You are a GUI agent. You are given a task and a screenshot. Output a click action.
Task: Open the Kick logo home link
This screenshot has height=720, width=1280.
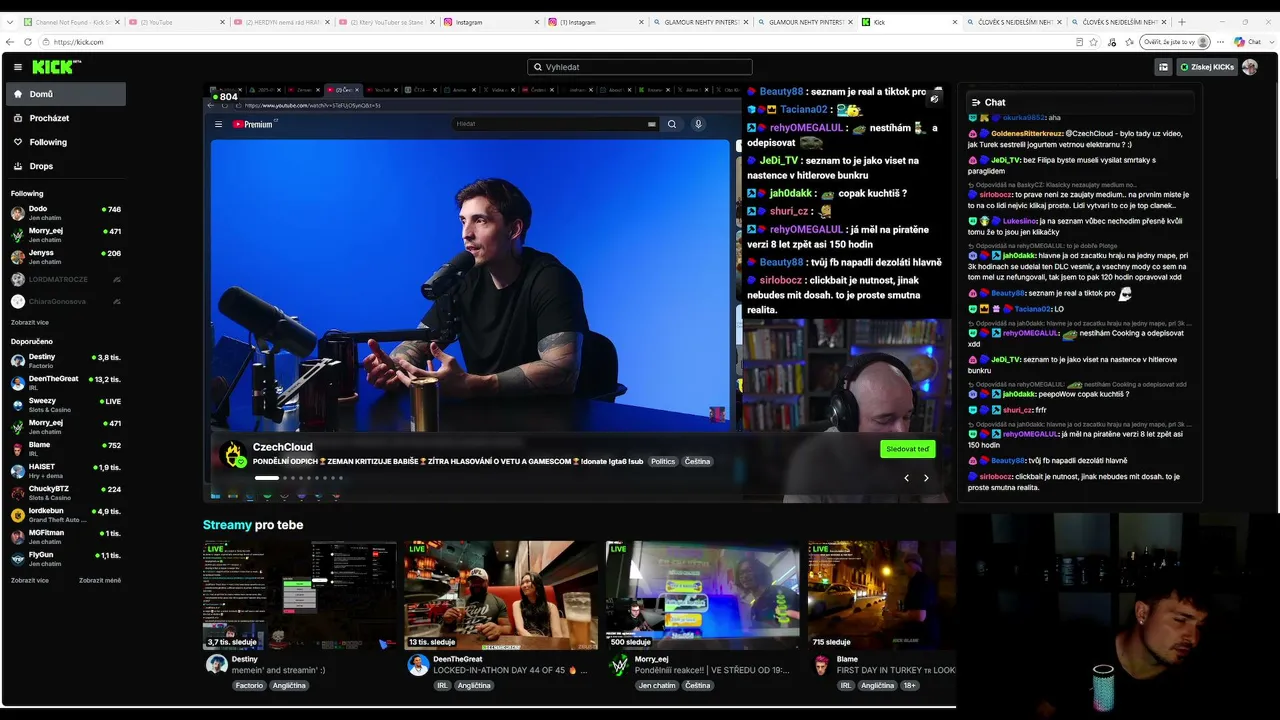pos(56,67)
